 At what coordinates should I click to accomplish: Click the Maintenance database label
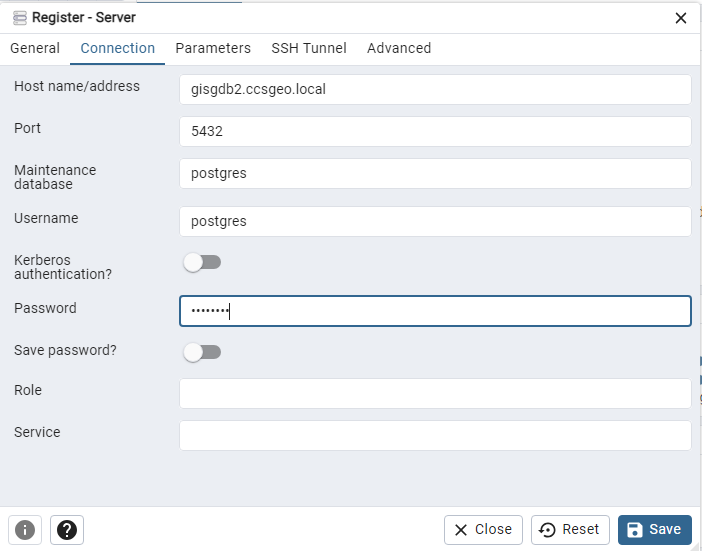point(55,177)
